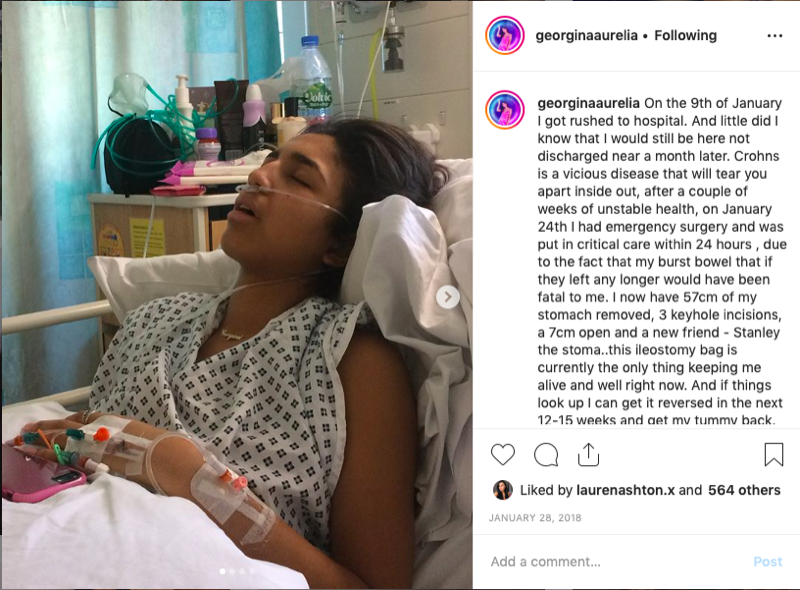Open georginaaurelia's story avatar in the header
The height and width of the screenshot is (590, 800).
click(x=505, y=35)
